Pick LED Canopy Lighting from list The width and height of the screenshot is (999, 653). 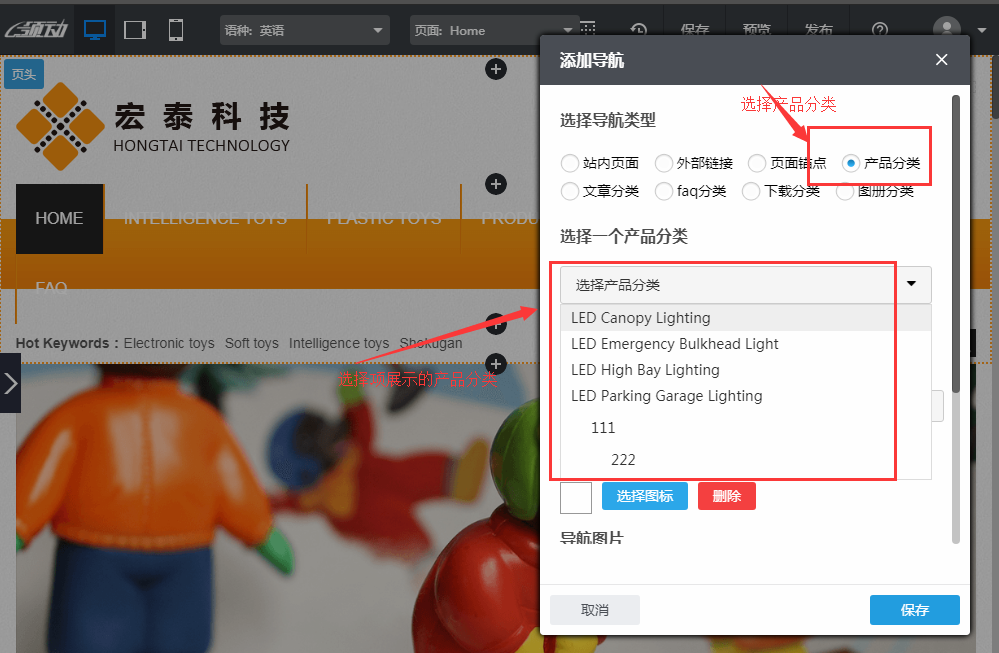641,318
